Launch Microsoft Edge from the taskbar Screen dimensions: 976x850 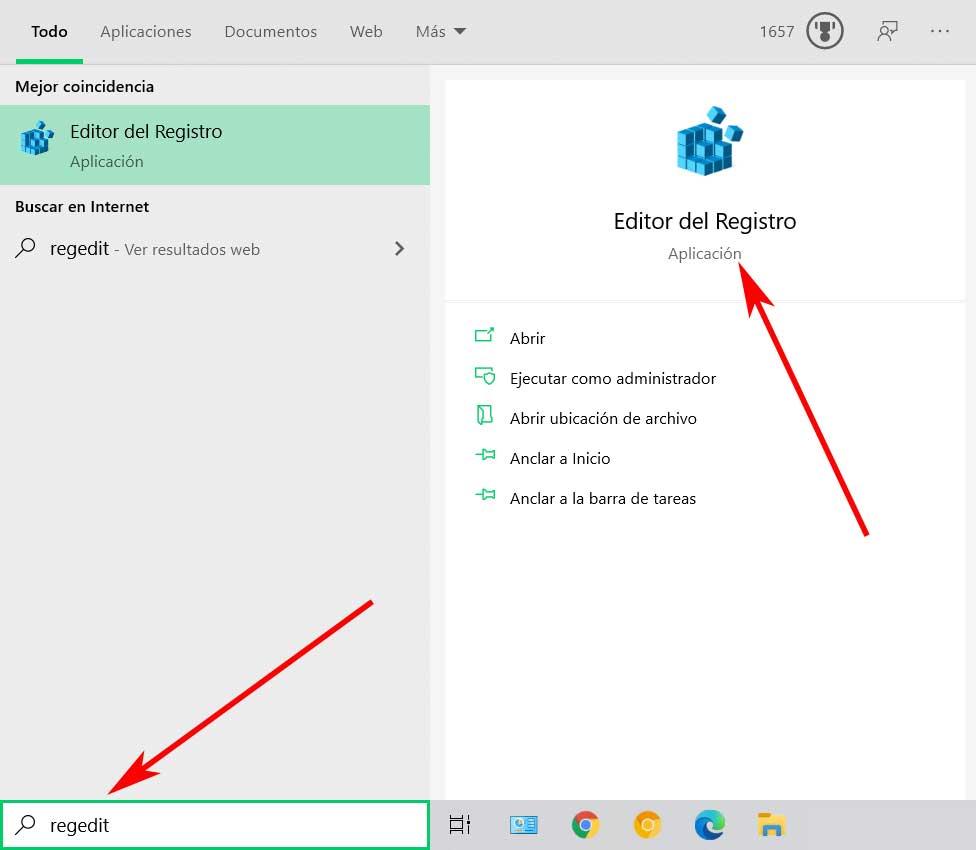(710, 825)
